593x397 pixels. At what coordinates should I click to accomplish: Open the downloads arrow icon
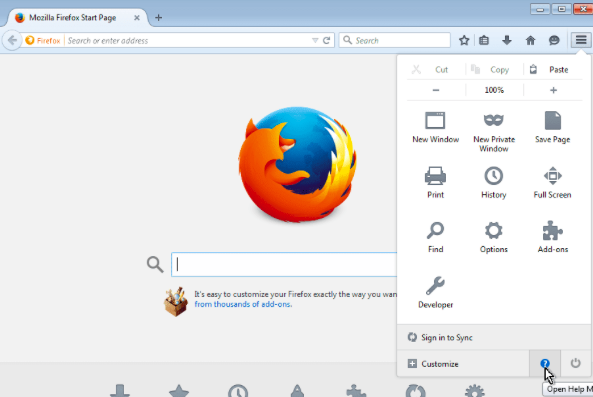click(507, 40)
